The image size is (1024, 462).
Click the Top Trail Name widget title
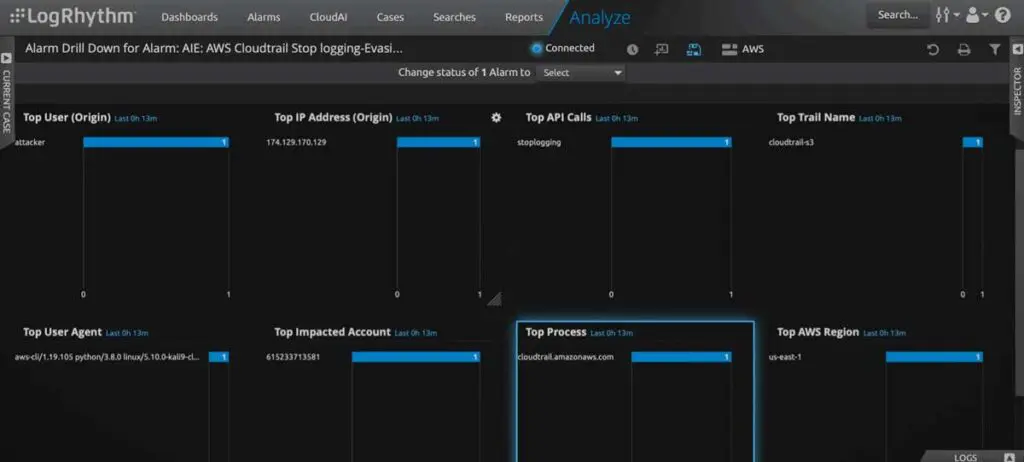point(816,118)
